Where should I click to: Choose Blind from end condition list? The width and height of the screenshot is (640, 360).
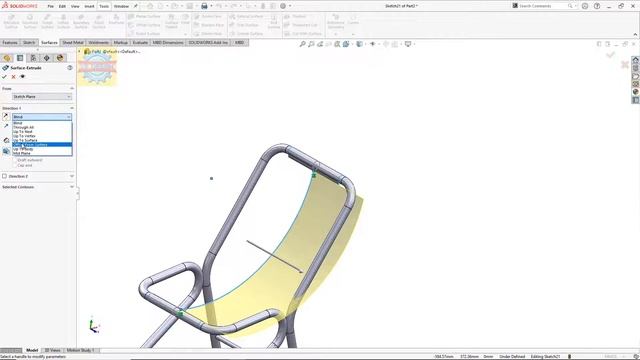tap(42, 123)
